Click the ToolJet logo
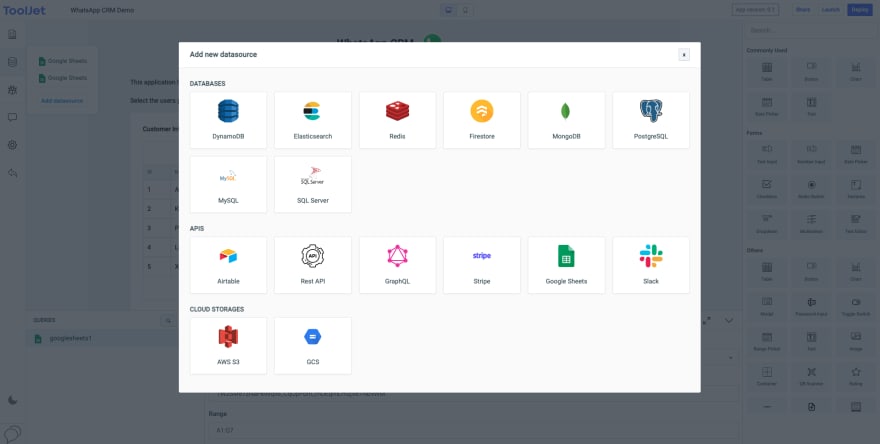Viewport: 880px width, 444px height. click(x=24, y=10)
